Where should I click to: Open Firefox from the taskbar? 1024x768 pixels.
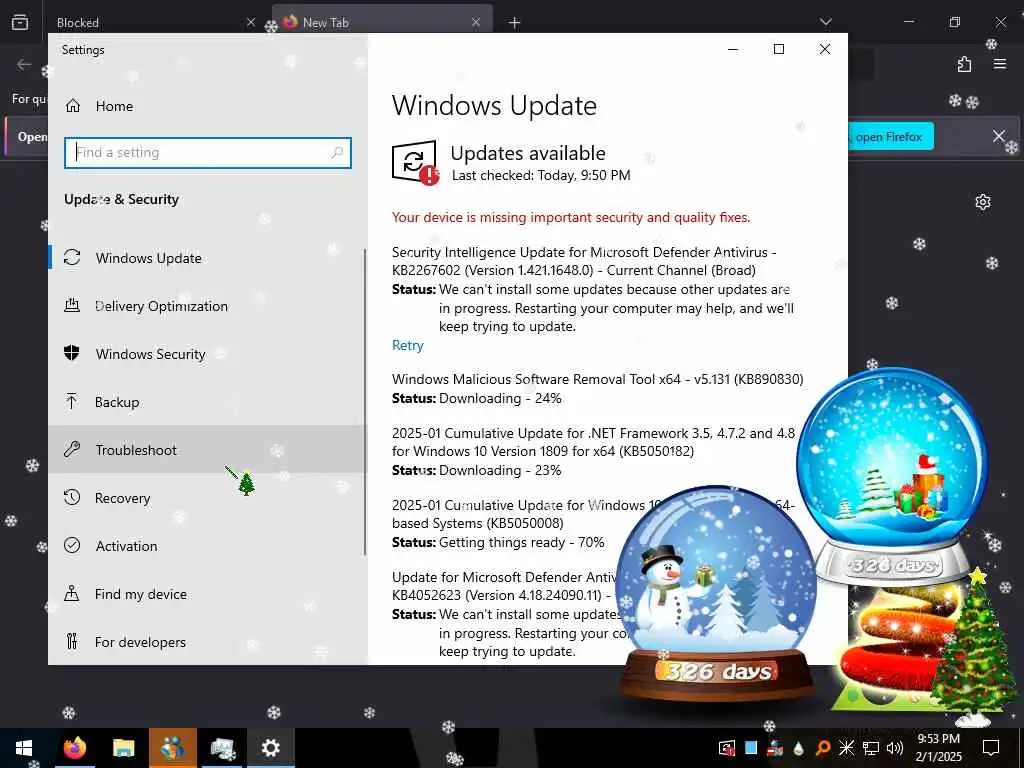tap(75, 748)
